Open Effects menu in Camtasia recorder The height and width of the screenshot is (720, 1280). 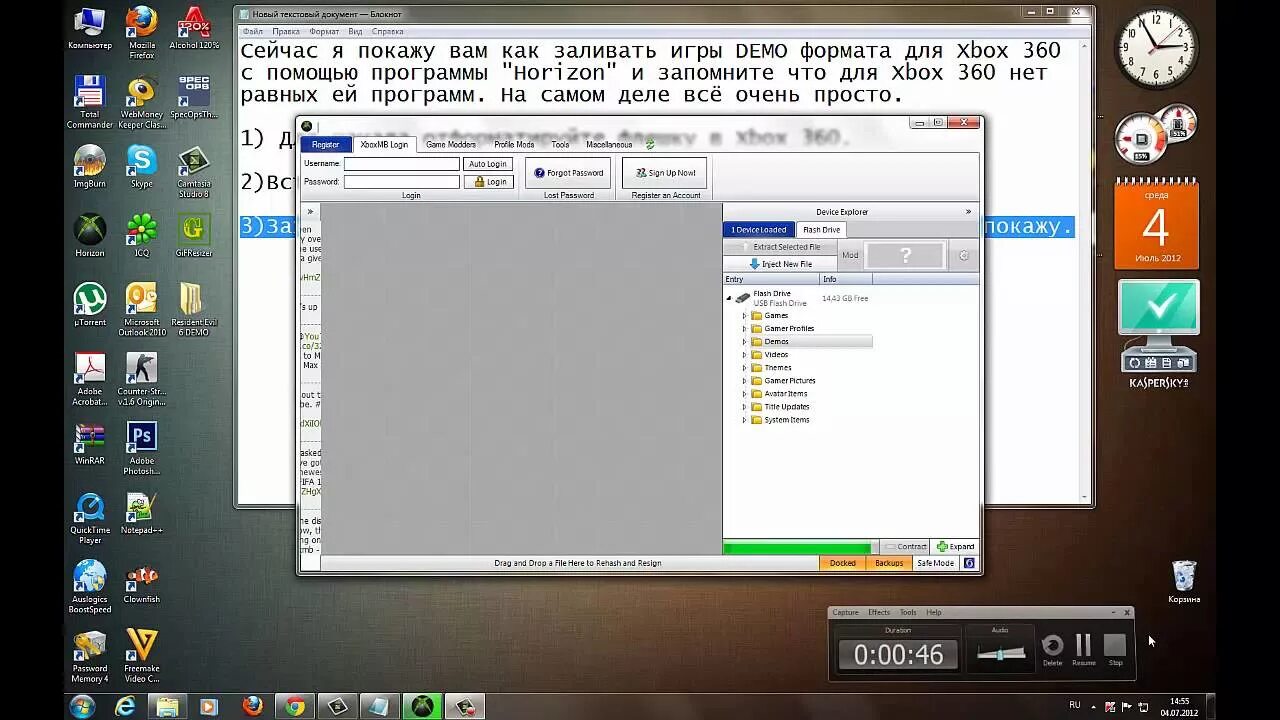click(x=879, y=612)
